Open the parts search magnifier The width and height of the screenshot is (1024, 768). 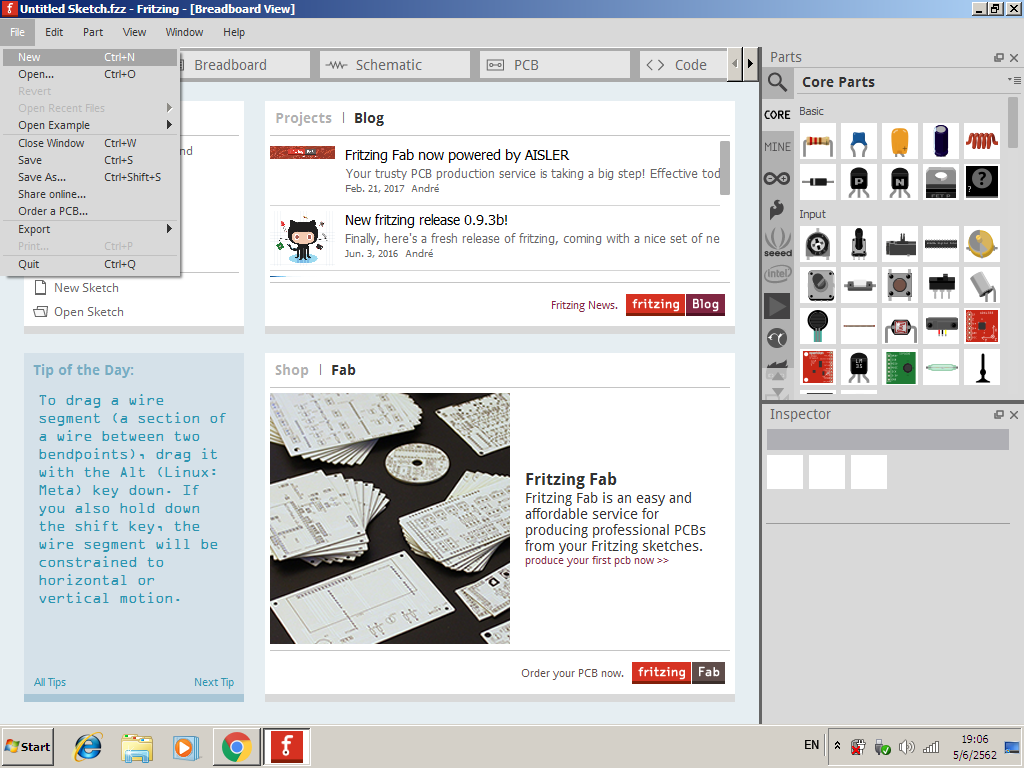[x=777, y=82]
